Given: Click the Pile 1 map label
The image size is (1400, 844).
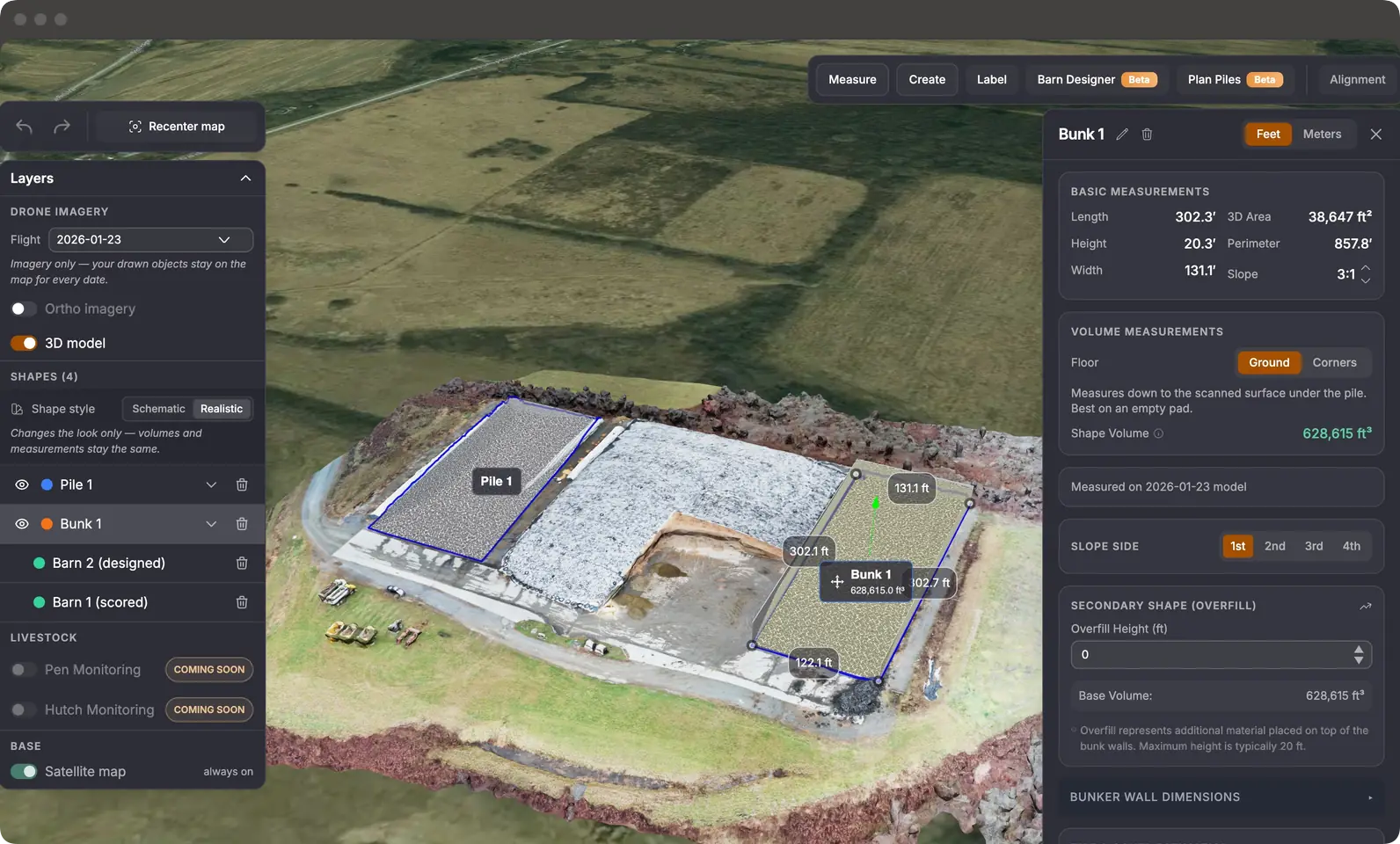Looking at the screenshot, I should 496,481.
